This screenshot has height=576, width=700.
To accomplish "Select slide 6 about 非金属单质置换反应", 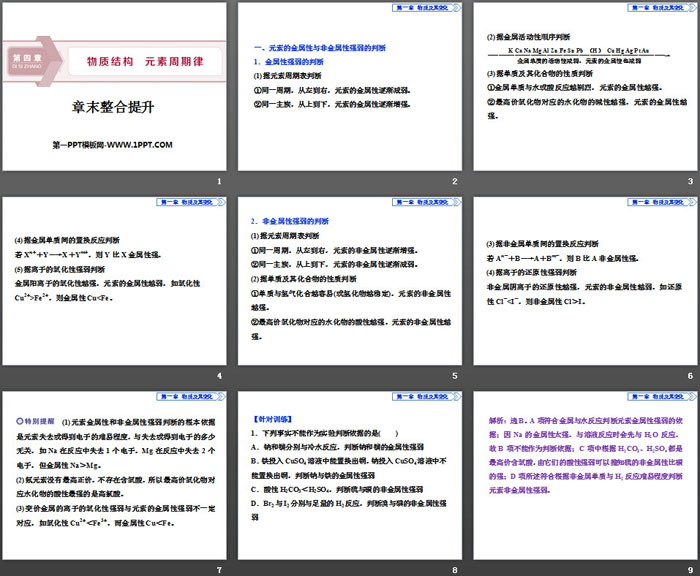I will (585, 281).
